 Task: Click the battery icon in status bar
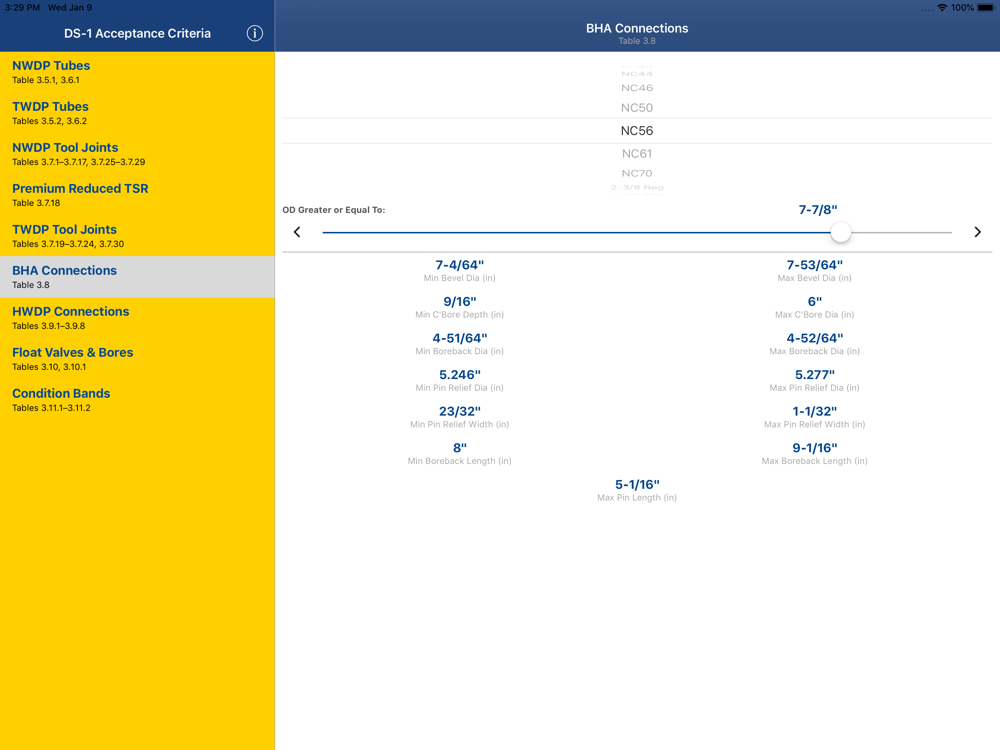click(986, 8)
